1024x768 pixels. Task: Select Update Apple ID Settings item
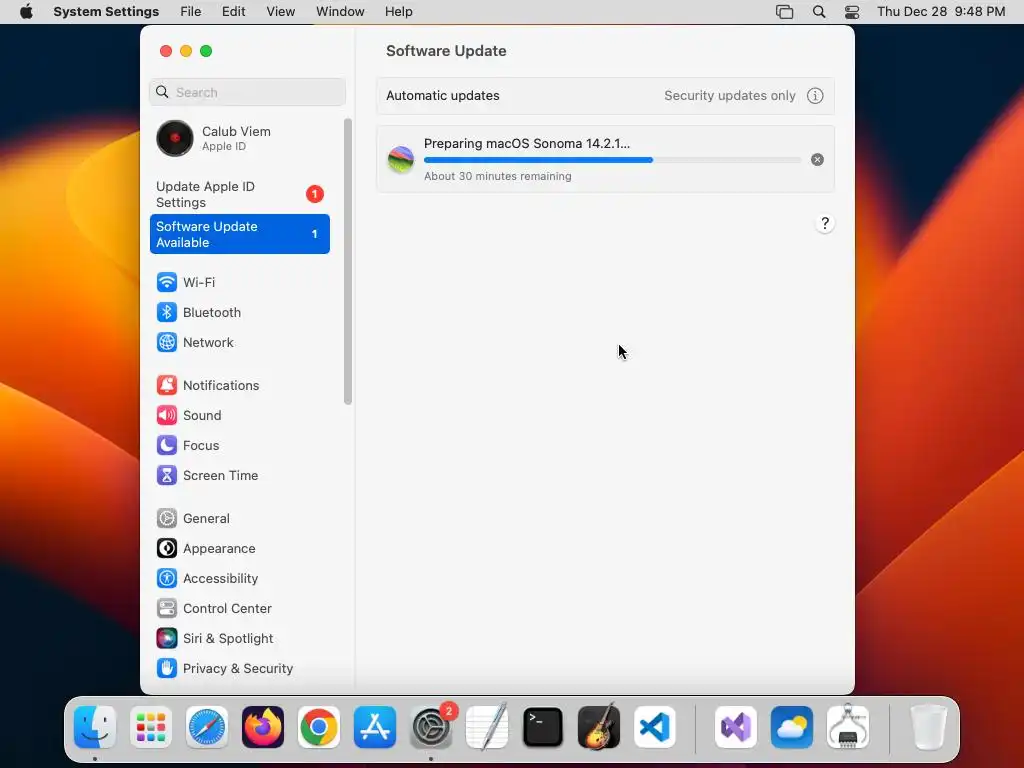239,195
